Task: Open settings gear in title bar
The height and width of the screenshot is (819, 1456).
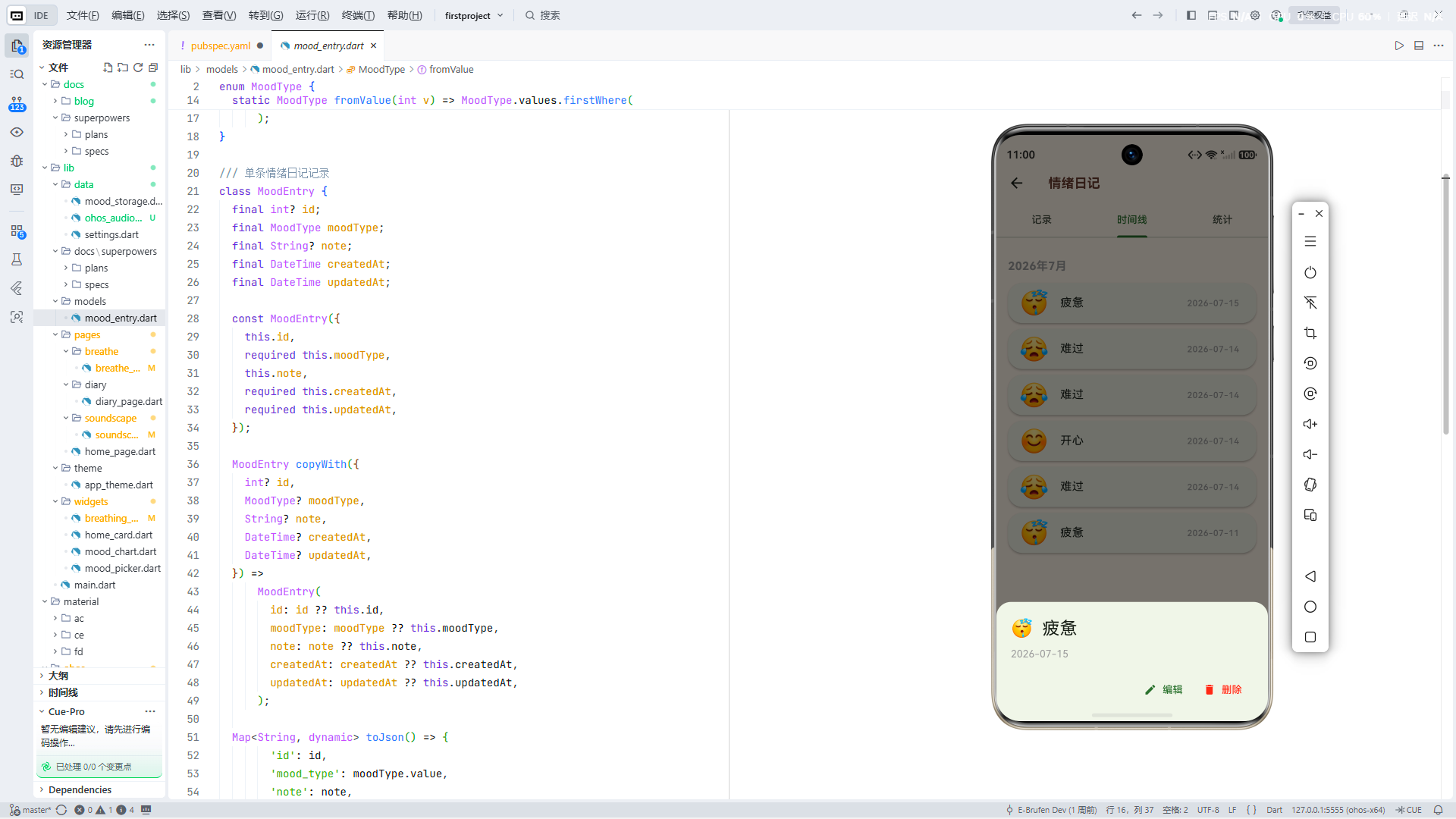Action: (x=1255, y=15)
